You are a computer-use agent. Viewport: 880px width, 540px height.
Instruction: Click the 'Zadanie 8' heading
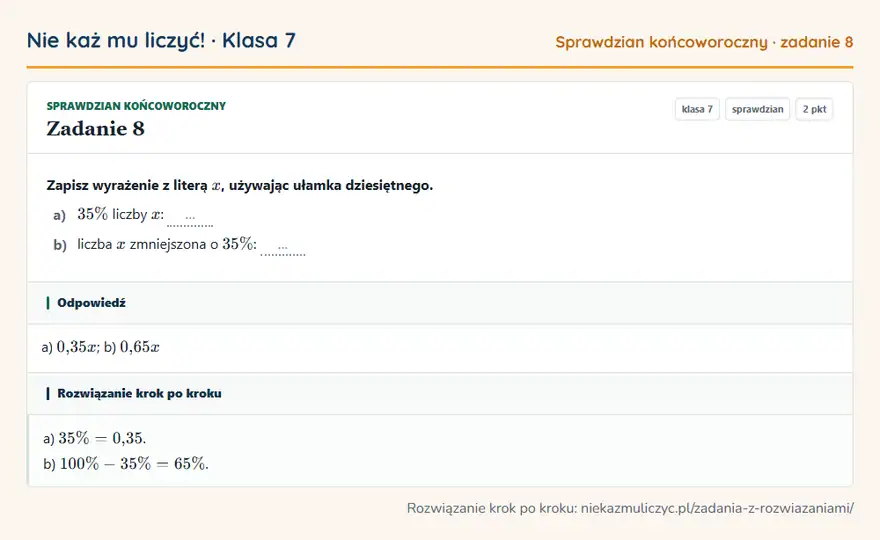point(95,129)
